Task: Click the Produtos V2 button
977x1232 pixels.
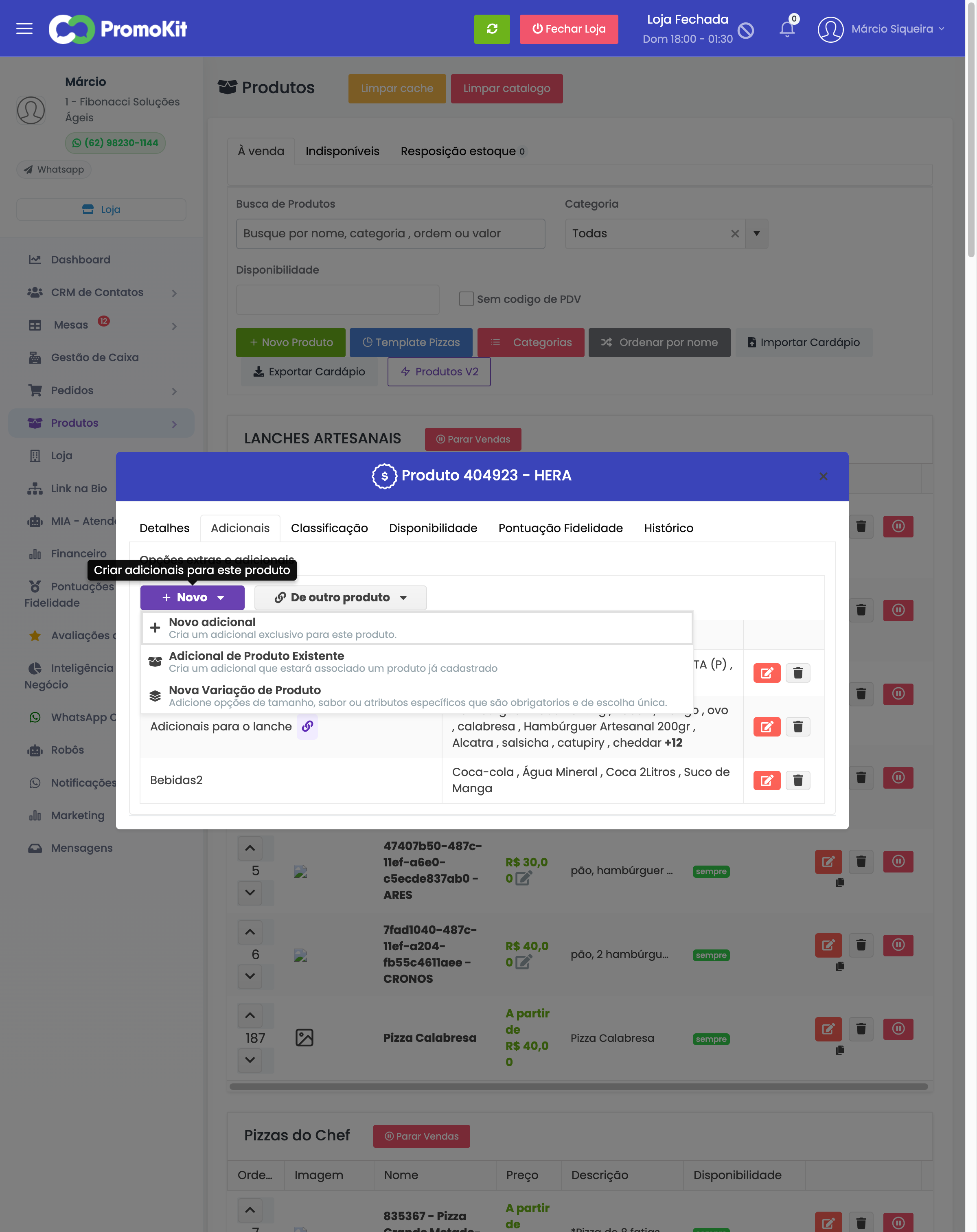Action: pos(439,371)
